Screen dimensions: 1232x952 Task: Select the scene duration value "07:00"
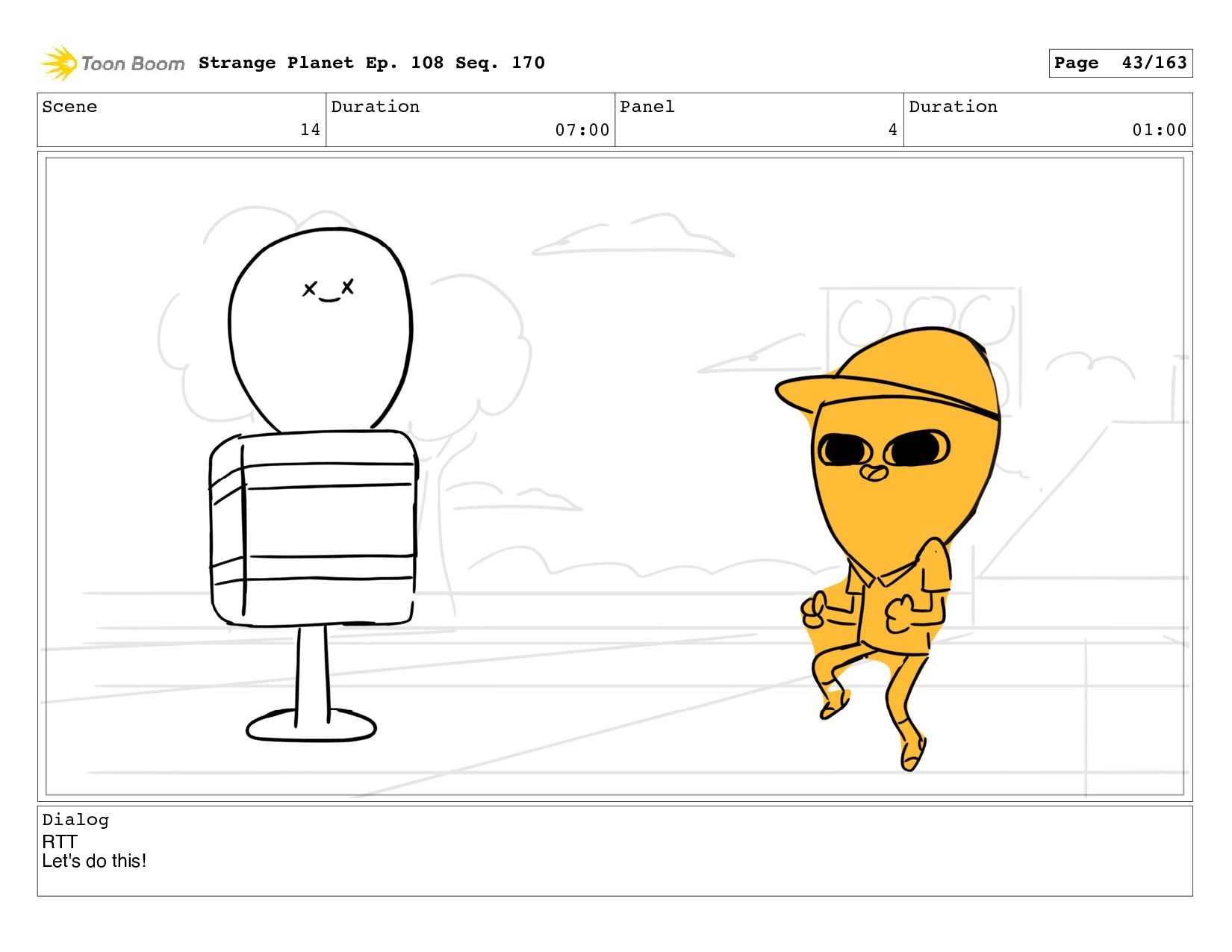(x=582, y=130)
